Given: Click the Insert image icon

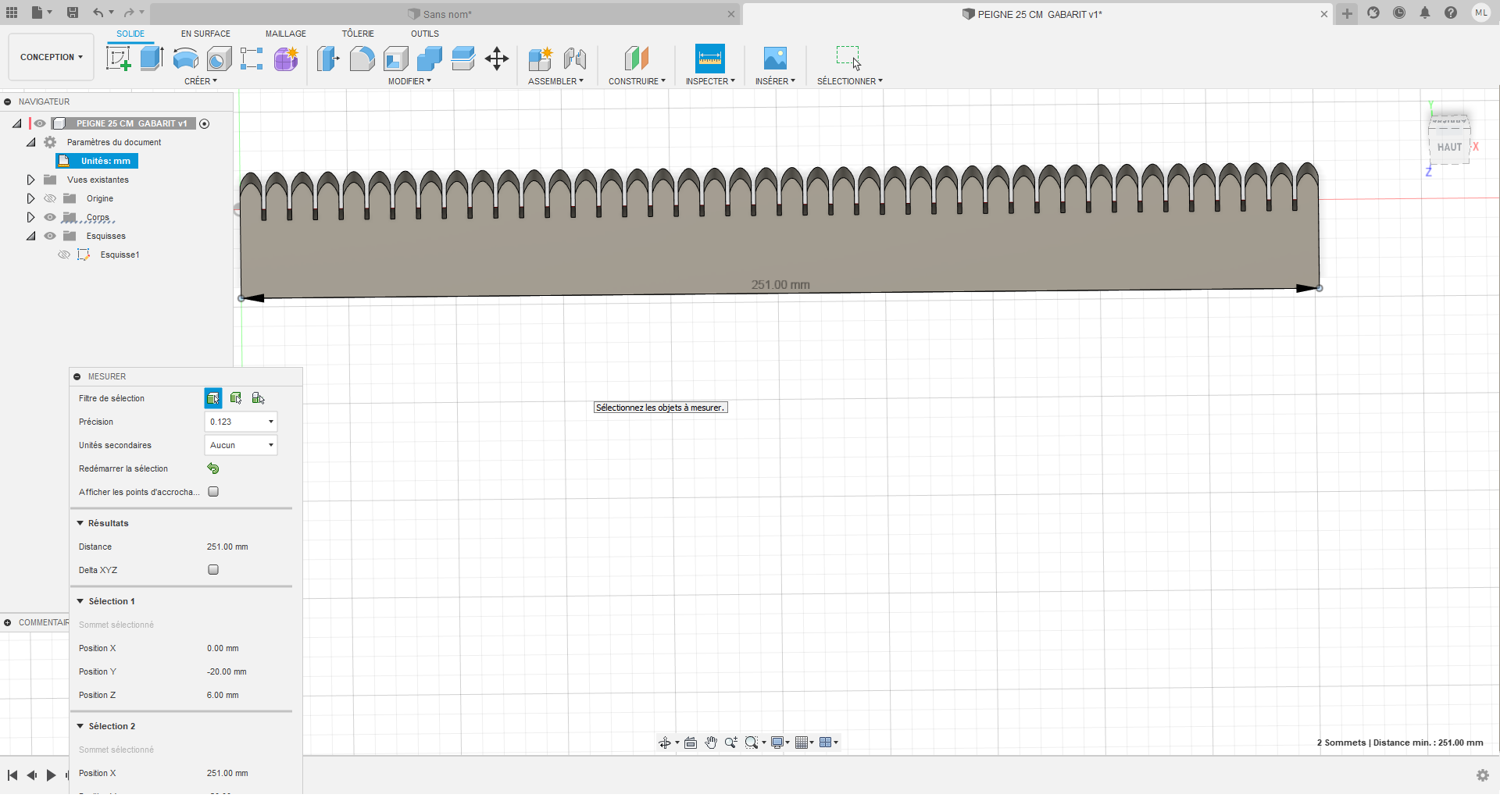Looking at the screenshot, I should coord(774,59).
